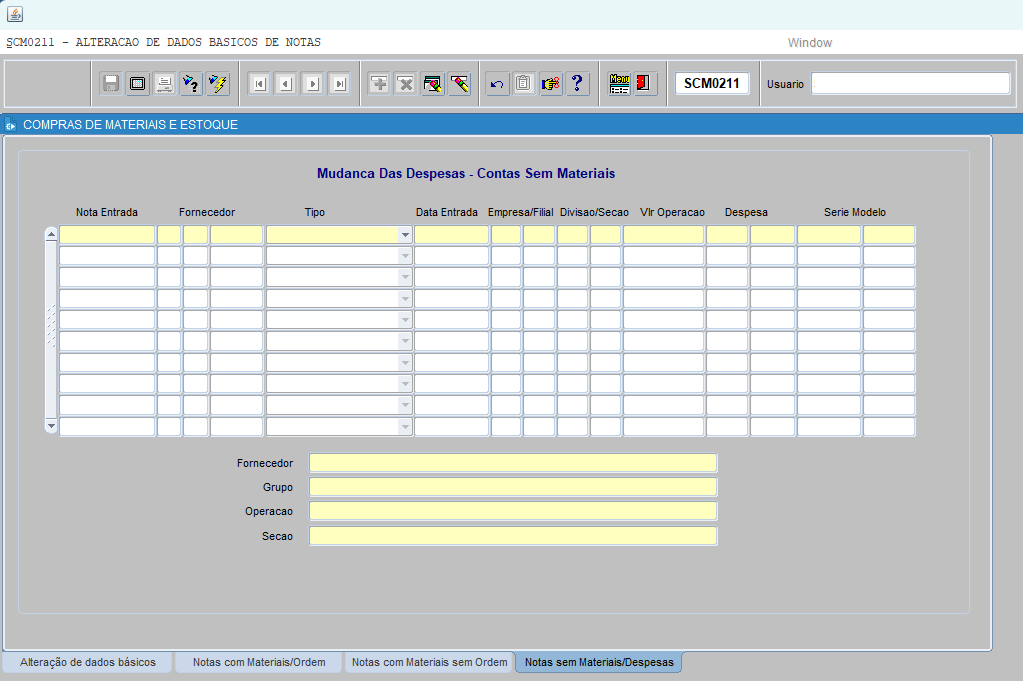Image resolution: width=1023 pixels, height=681 pixels.
Task: Go to the last record
Action: pos(339,84)
